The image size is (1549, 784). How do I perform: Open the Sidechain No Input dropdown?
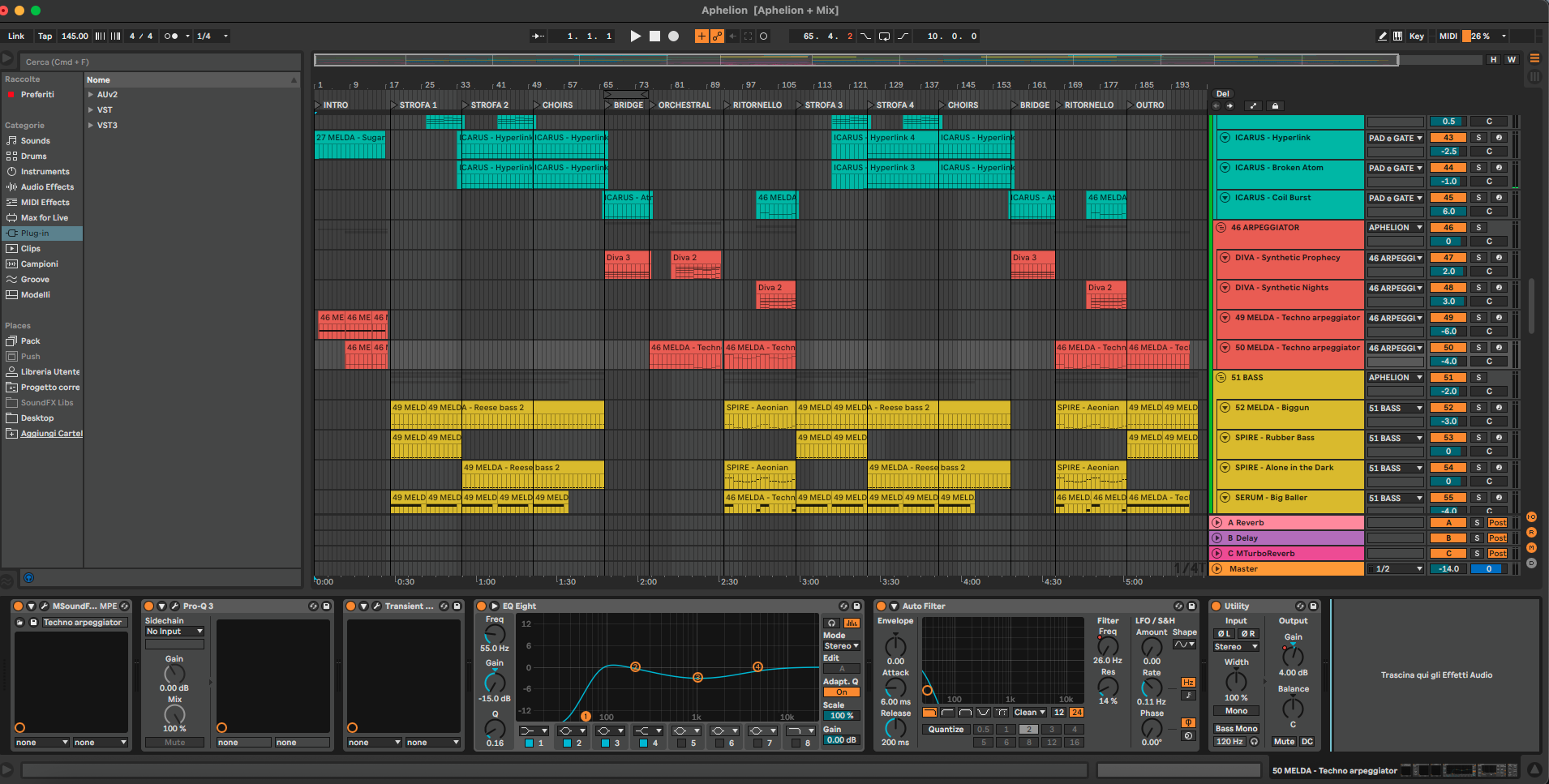coord(174,631)
